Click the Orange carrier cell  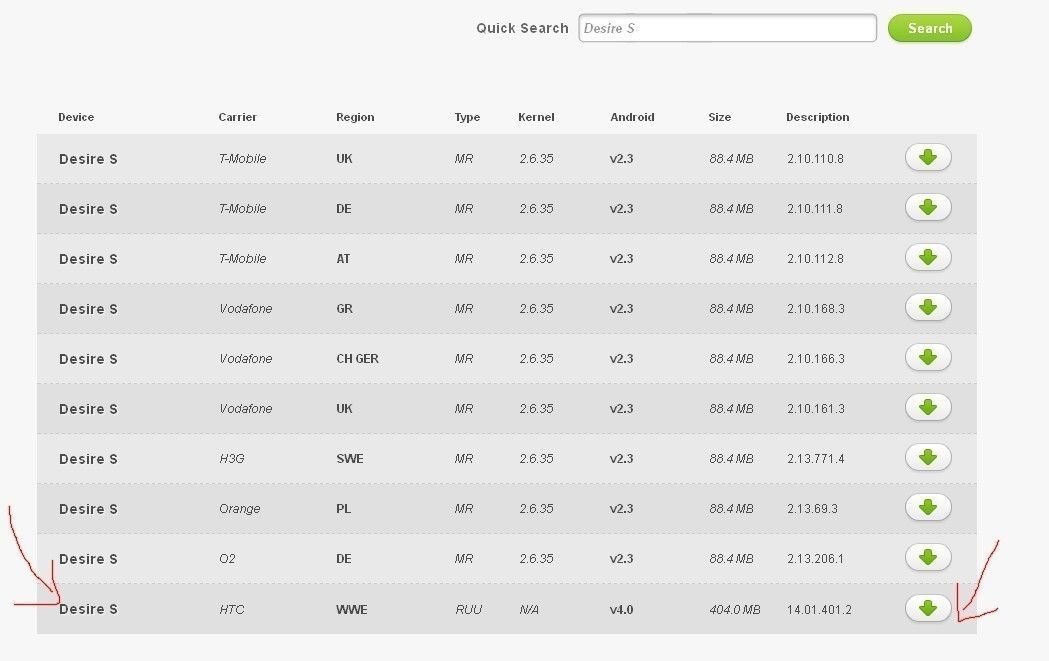coord(240,509)
